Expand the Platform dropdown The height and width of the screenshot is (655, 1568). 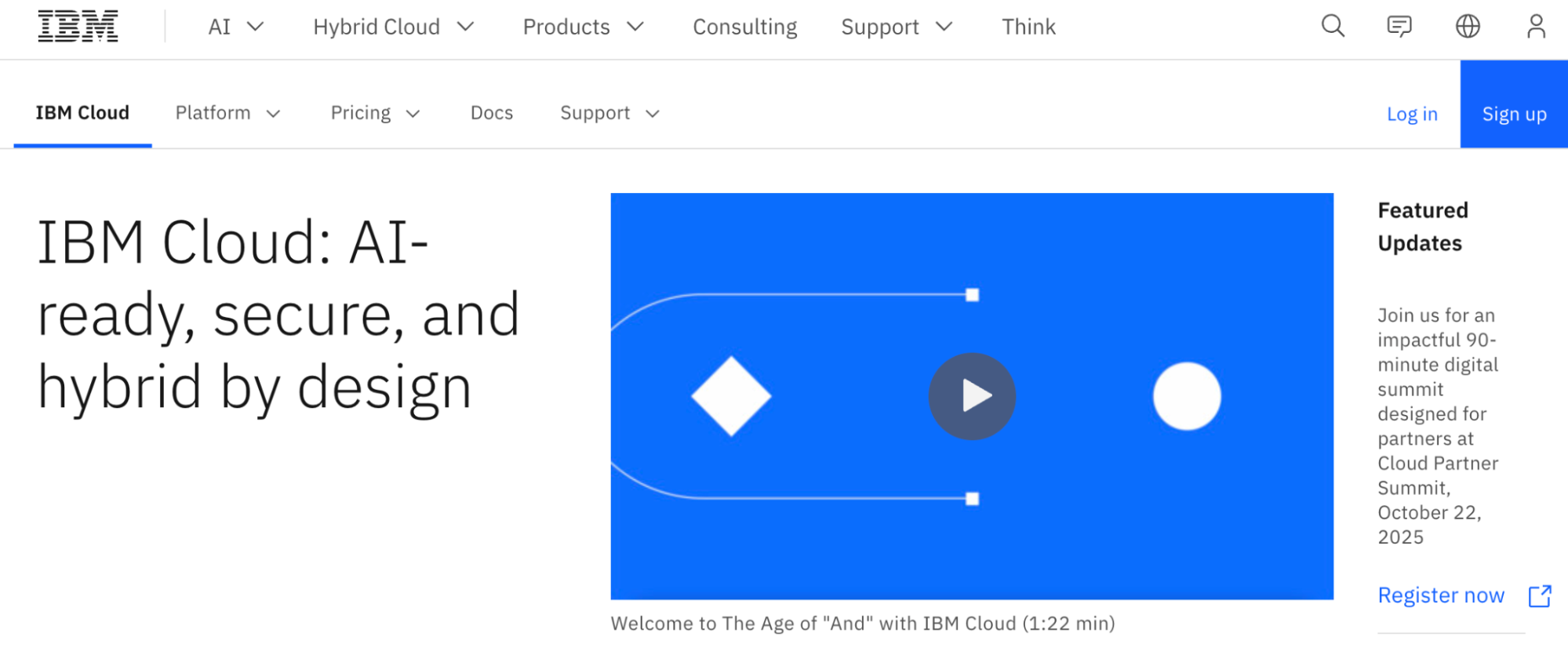coord(228,113)
